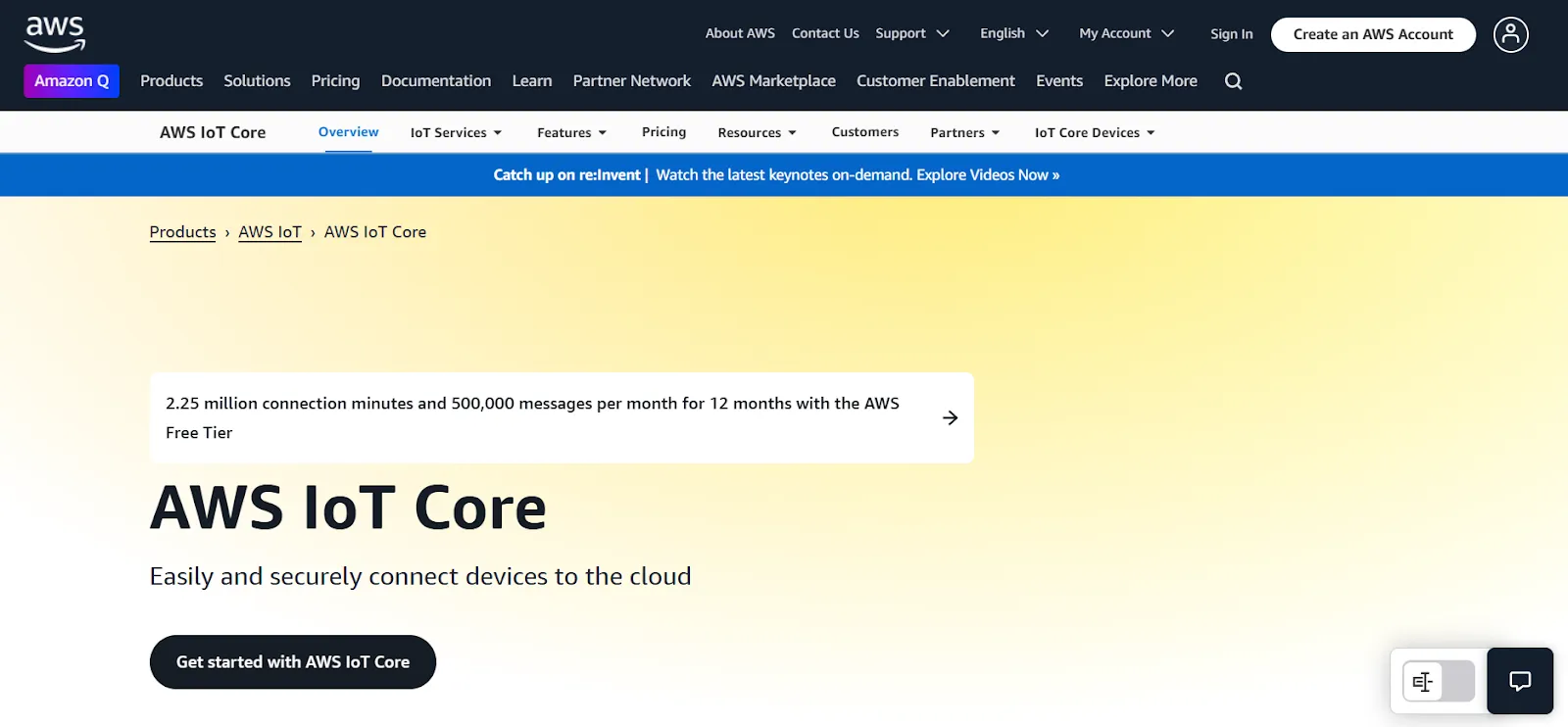Toggle the accessibility switch at bottom right
This screenshot has height=727, width=1568.
[1439, 681]
